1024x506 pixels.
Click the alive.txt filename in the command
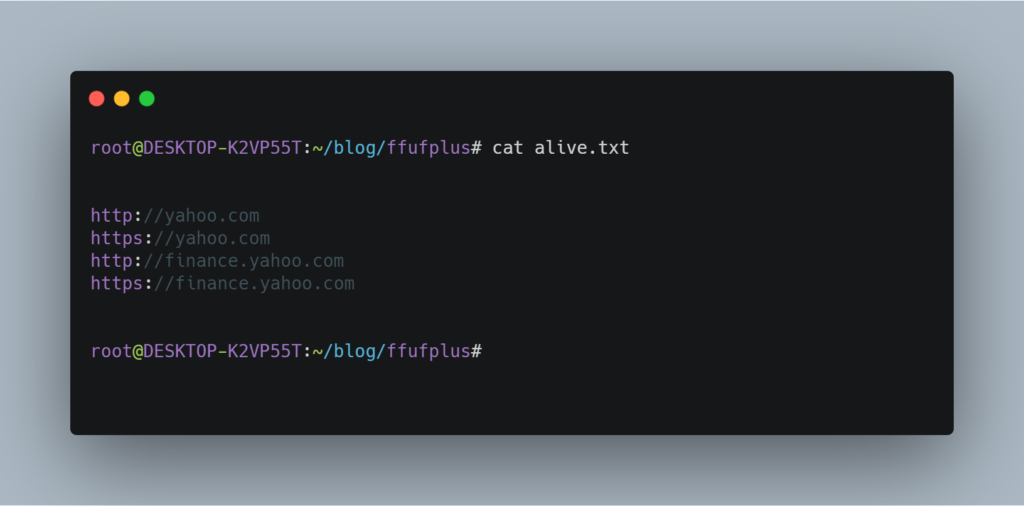pyautogui.click(x=582, y=148)
